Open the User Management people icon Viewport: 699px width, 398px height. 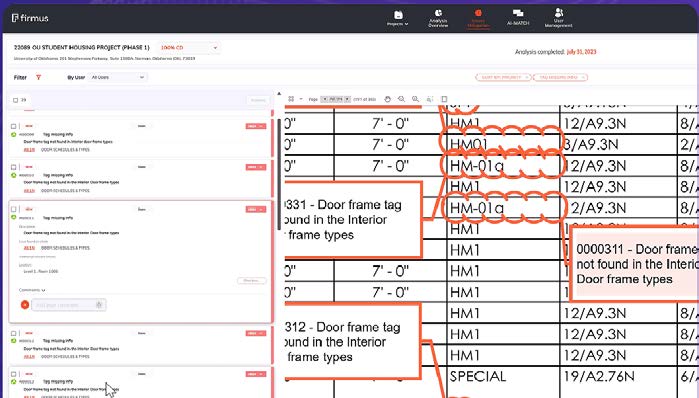559,12
